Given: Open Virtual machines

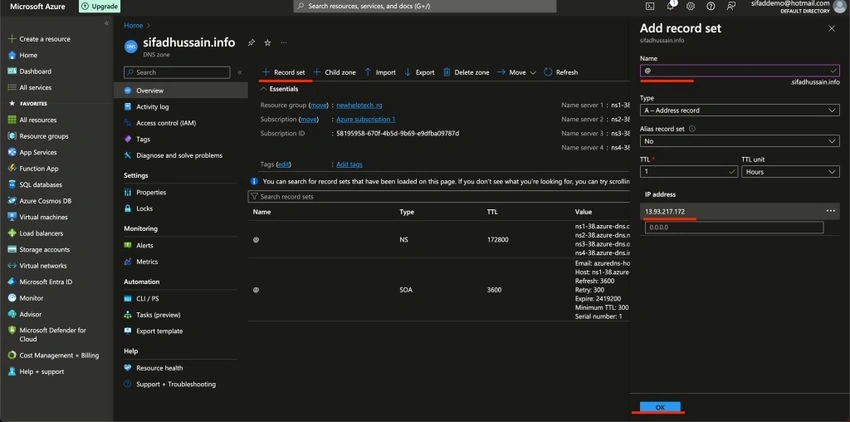Looking at the screenshot, I should 38,217.
